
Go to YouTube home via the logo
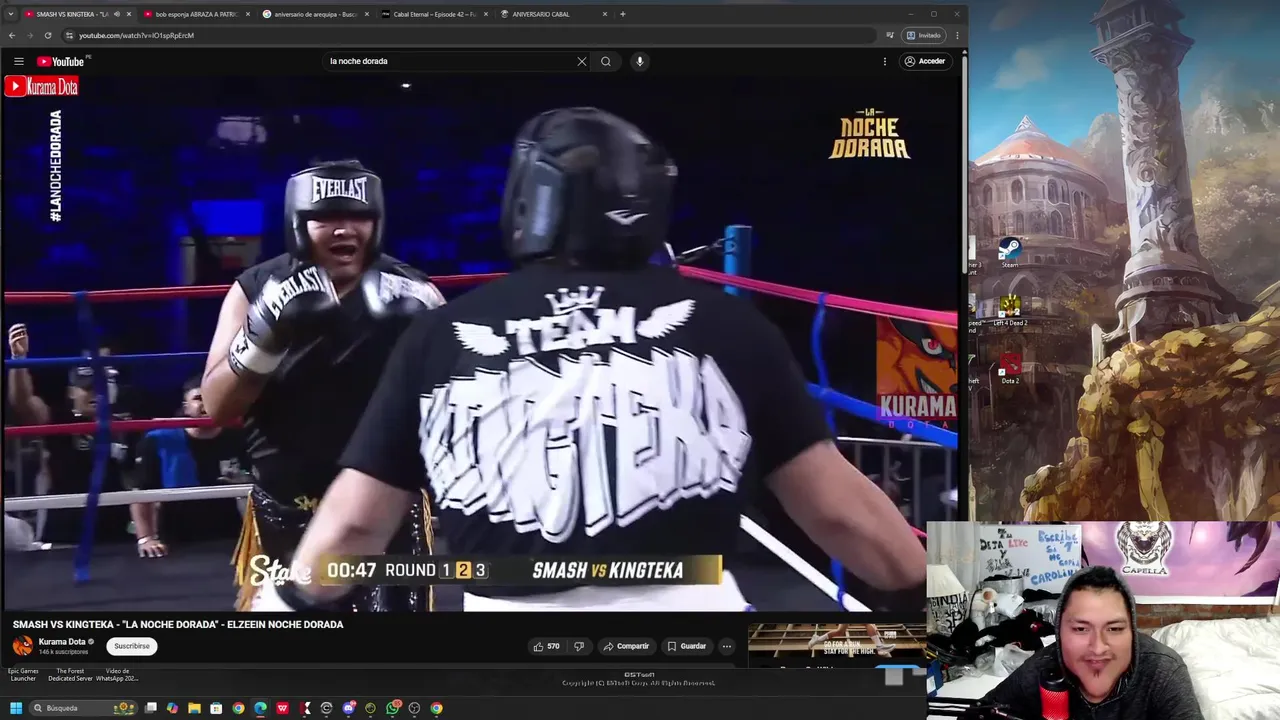tap(60, 61)
